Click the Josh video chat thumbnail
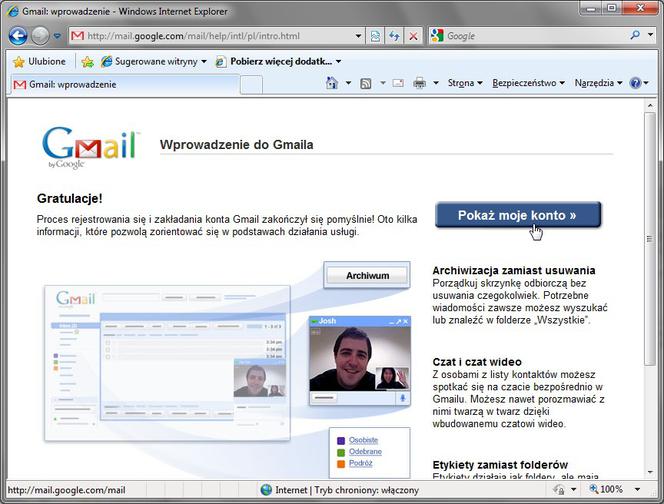Viewport: 664px width, 504px height. pyautogui.click(x=360, y=361)
